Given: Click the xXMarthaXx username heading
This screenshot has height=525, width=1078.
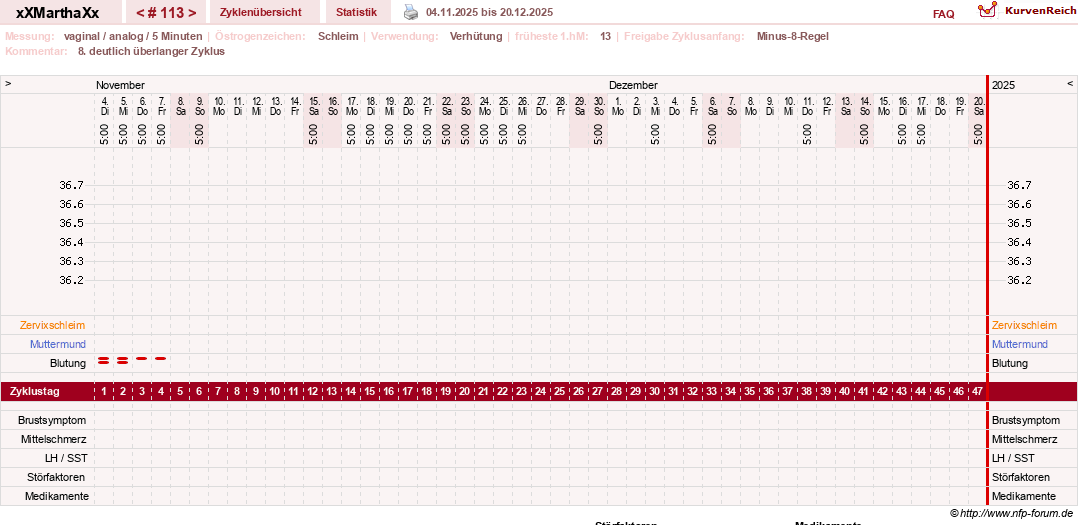Looking at the screenshot, I should point(57,12).
